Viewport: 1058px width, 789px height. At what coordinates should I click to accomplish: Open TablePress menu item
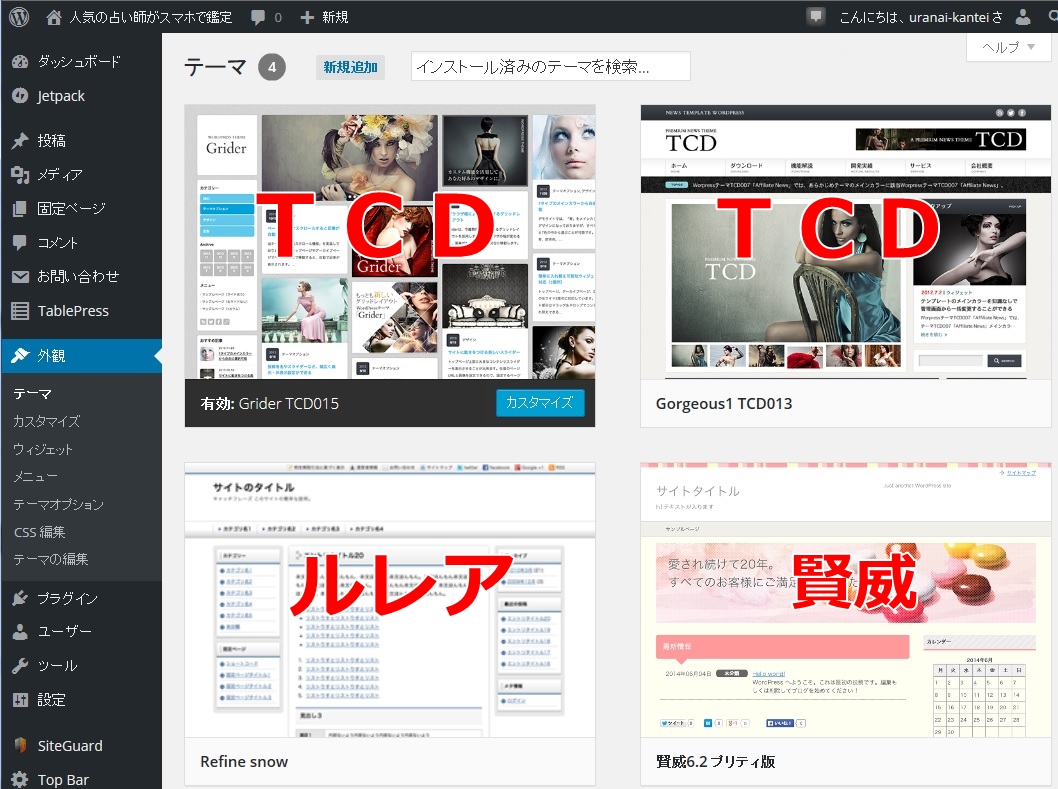tap(81, 310)
